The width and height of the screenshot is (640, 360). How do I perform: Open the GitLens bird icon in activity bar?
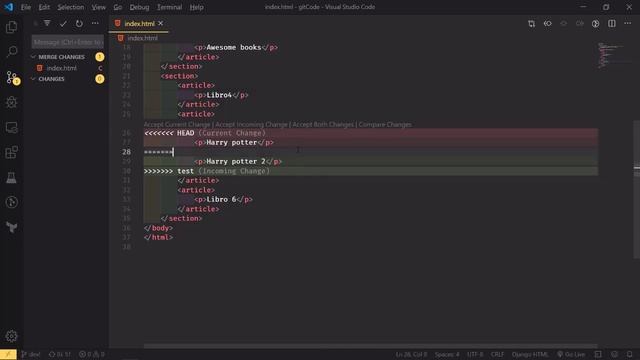point(11,227)
